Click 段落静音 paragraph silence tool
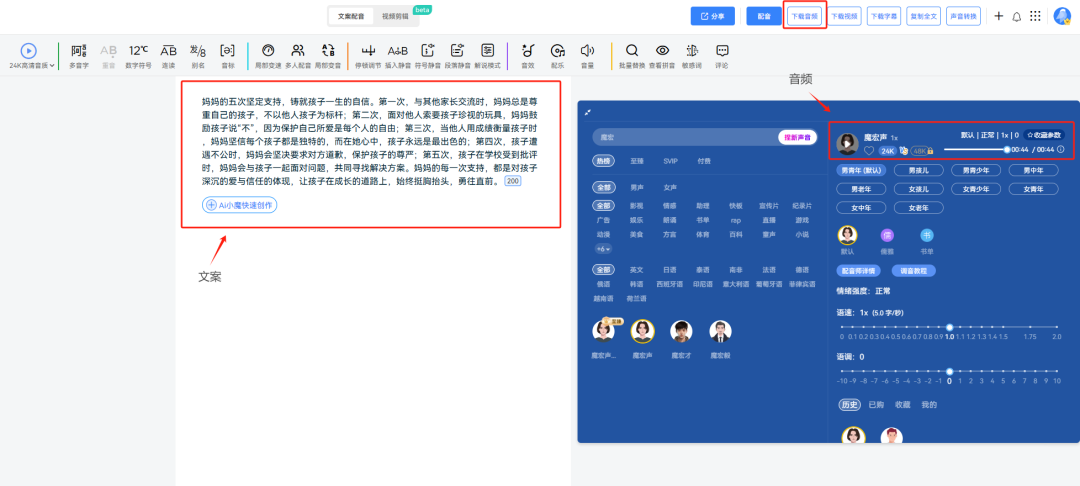Screen dimensions: 1080x486 pyautogui.click(x=457, y=56)
